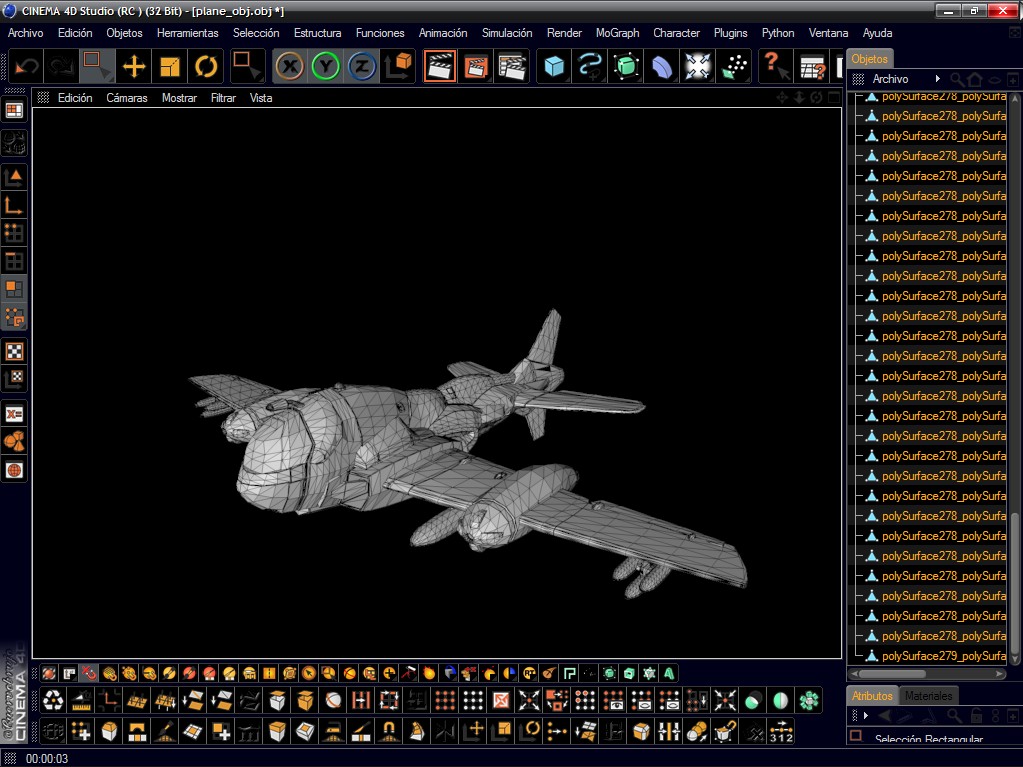Open the Python menu
The width and height of the screenshot is (1023, 767).
point(778,33)
